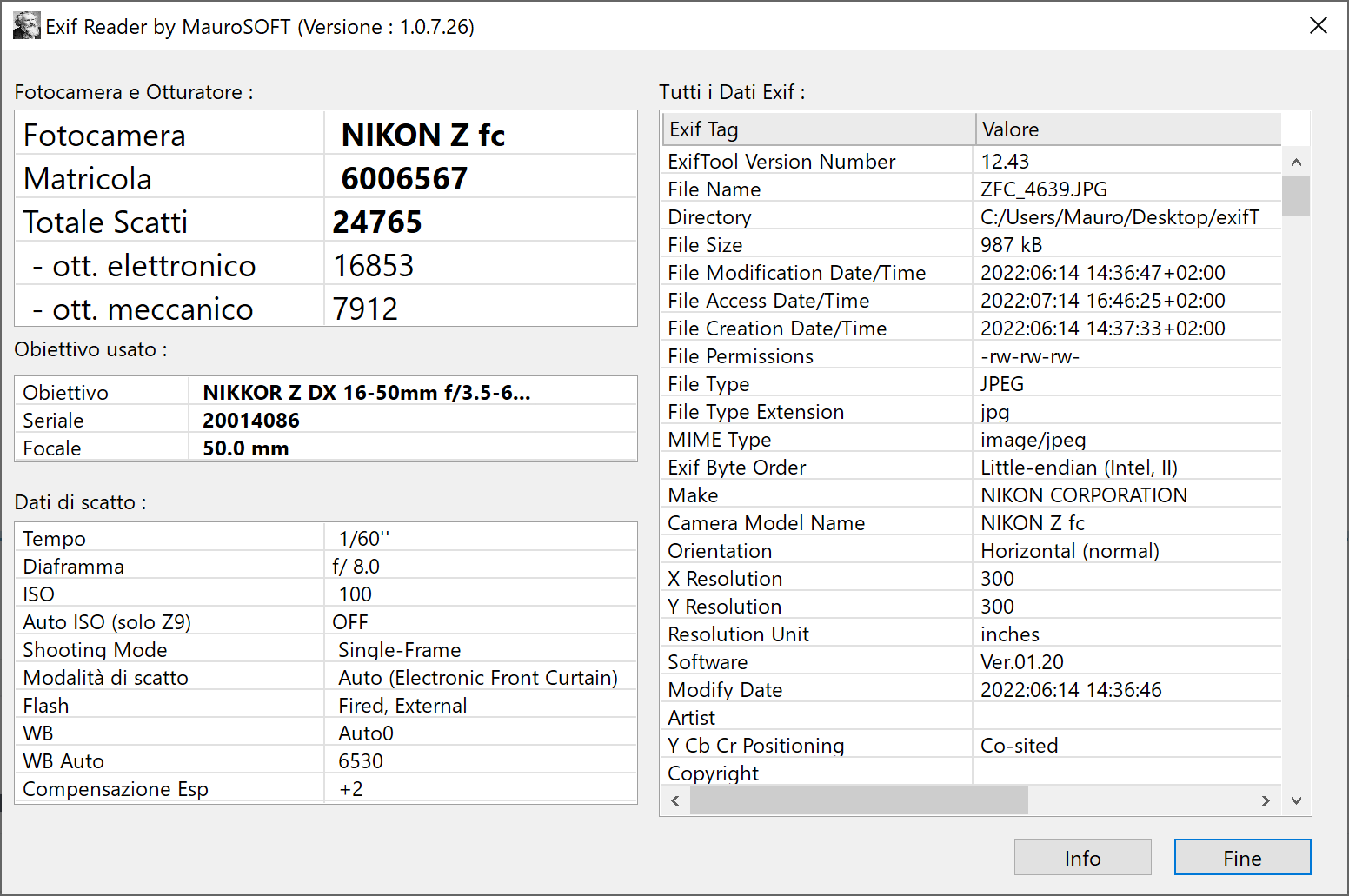
Task: Click the Fotocamera value NIKON Z fc
Action: [423, 135]
